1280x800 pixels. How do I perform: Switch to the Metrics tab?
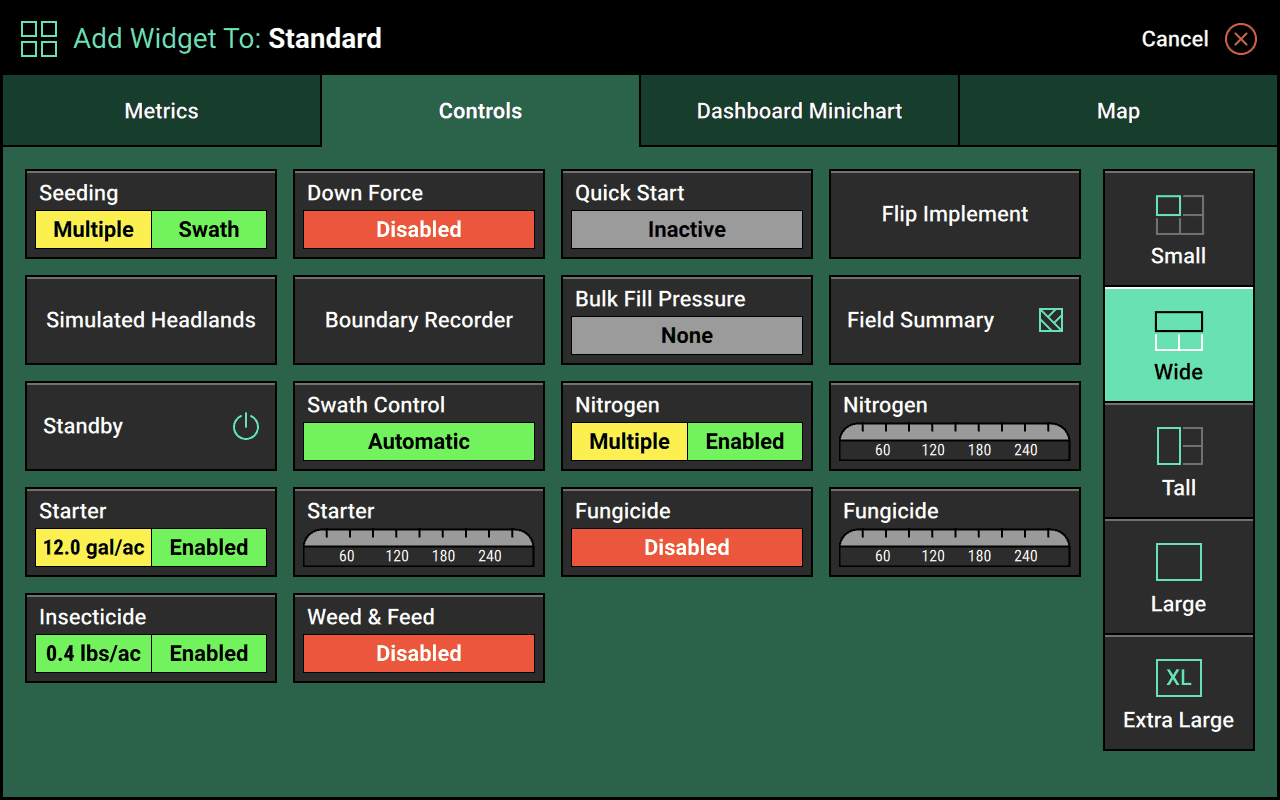[161, 111]
